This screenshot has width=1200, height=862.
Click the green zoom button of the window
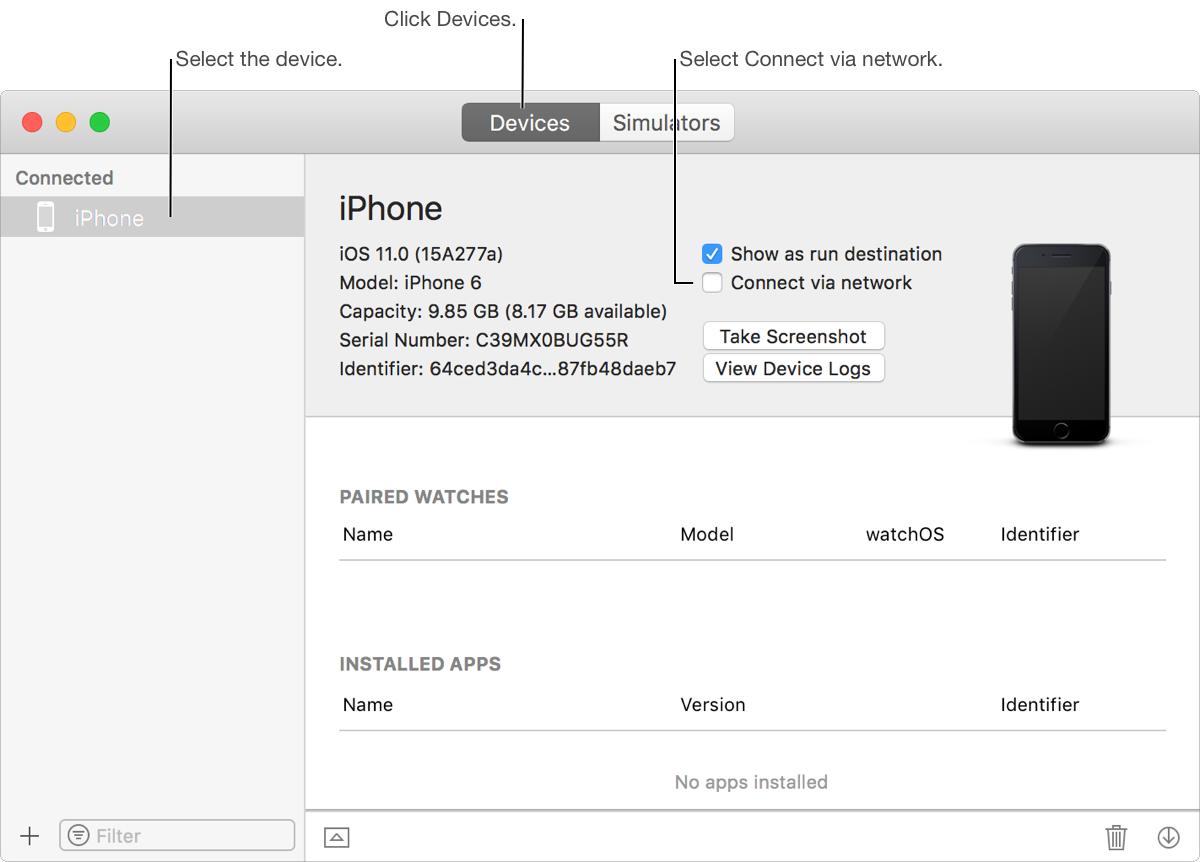100,121
